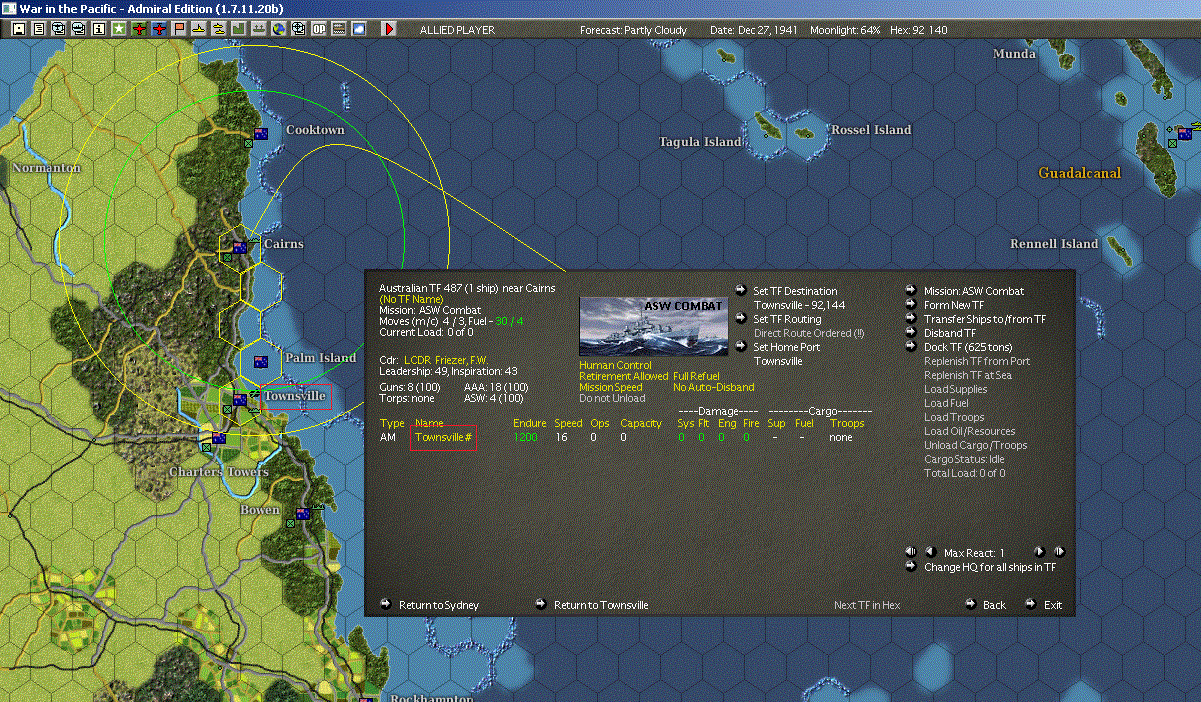Click the Townsville base flag on map
This screenshot has height=702, width=1201.
(240, 400)
